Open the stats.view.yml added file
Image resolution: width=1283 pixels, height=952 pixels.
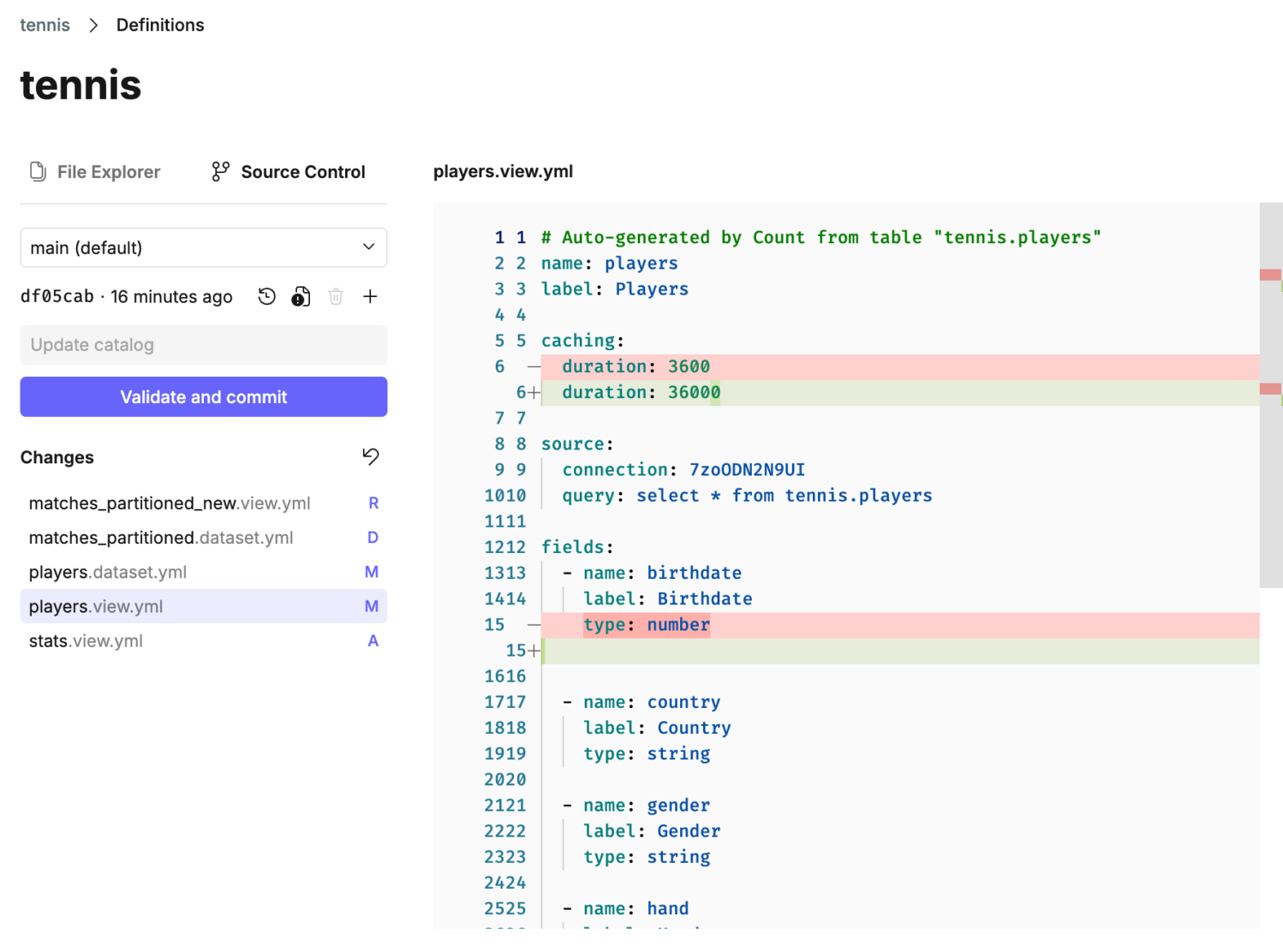tap(86, 640)
